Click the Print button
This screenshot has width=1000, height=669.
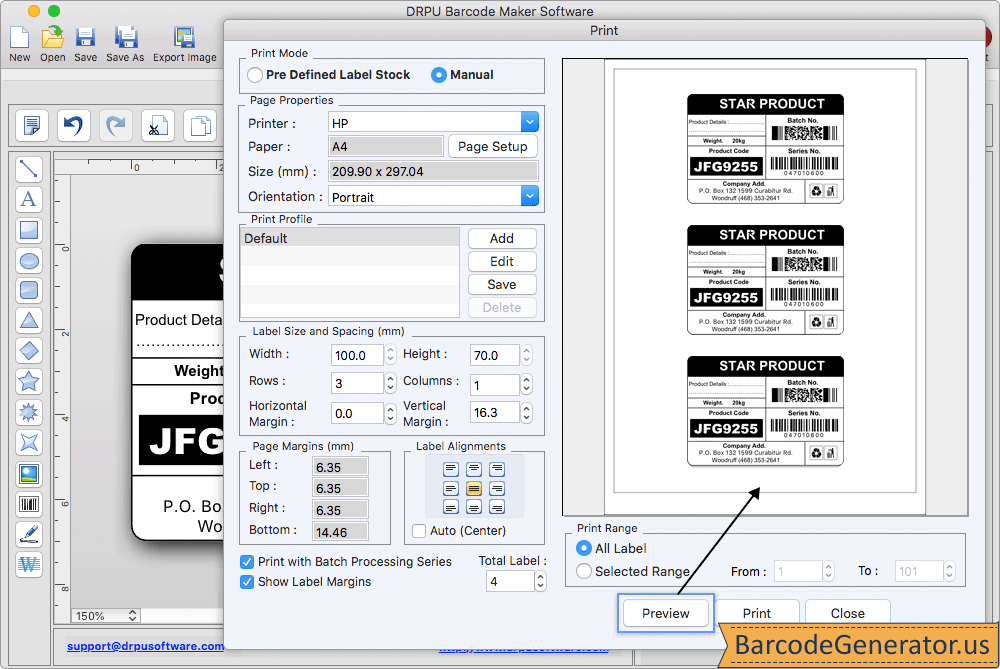click(x=757, y=613)
